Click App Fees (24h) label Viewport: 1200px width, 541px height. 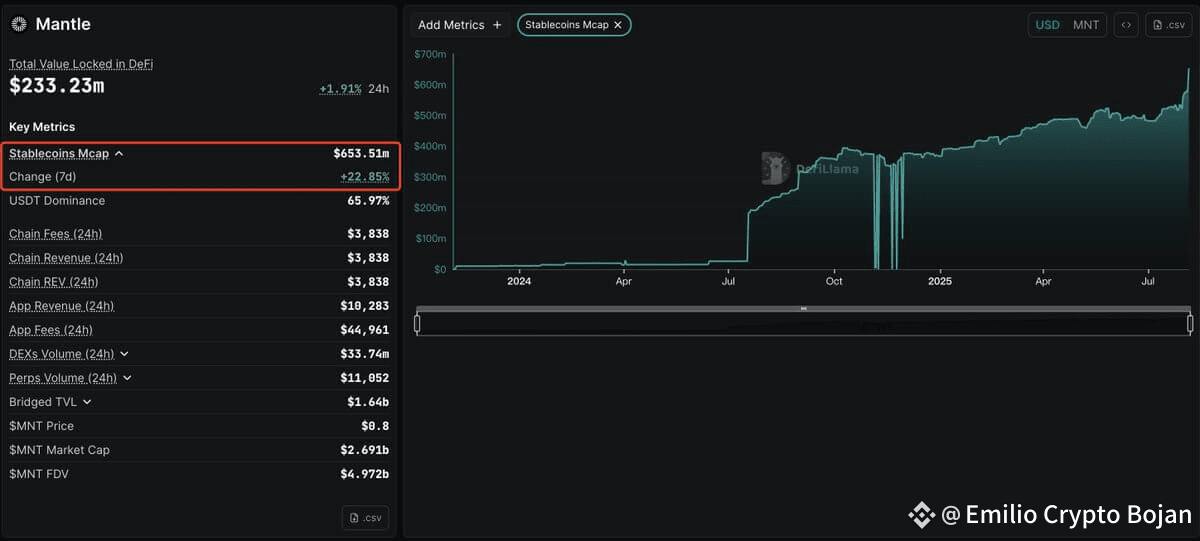point(51,330)
